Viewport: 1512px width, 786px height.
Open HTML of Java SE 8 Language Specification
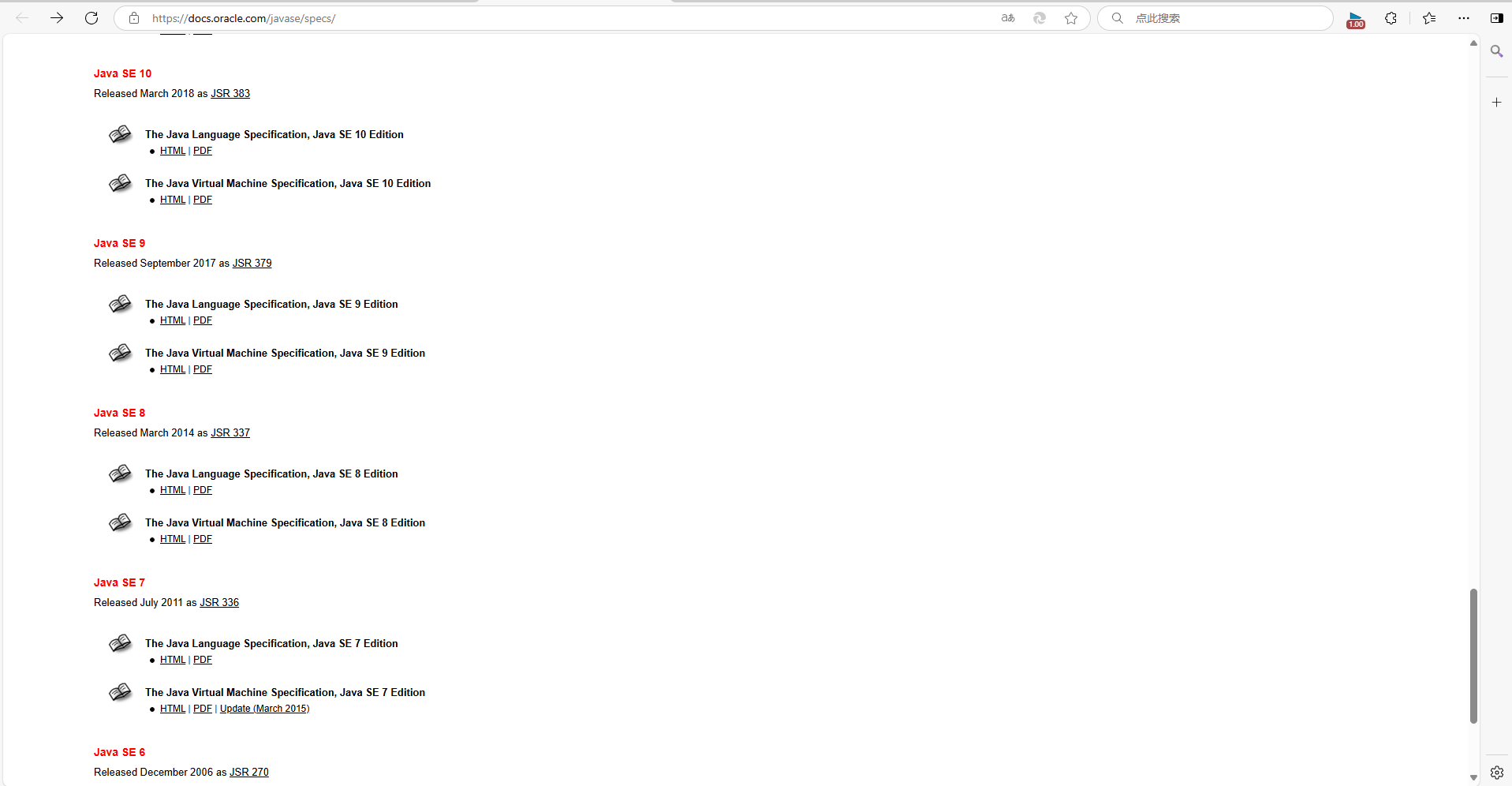click(x=173, y=490)
